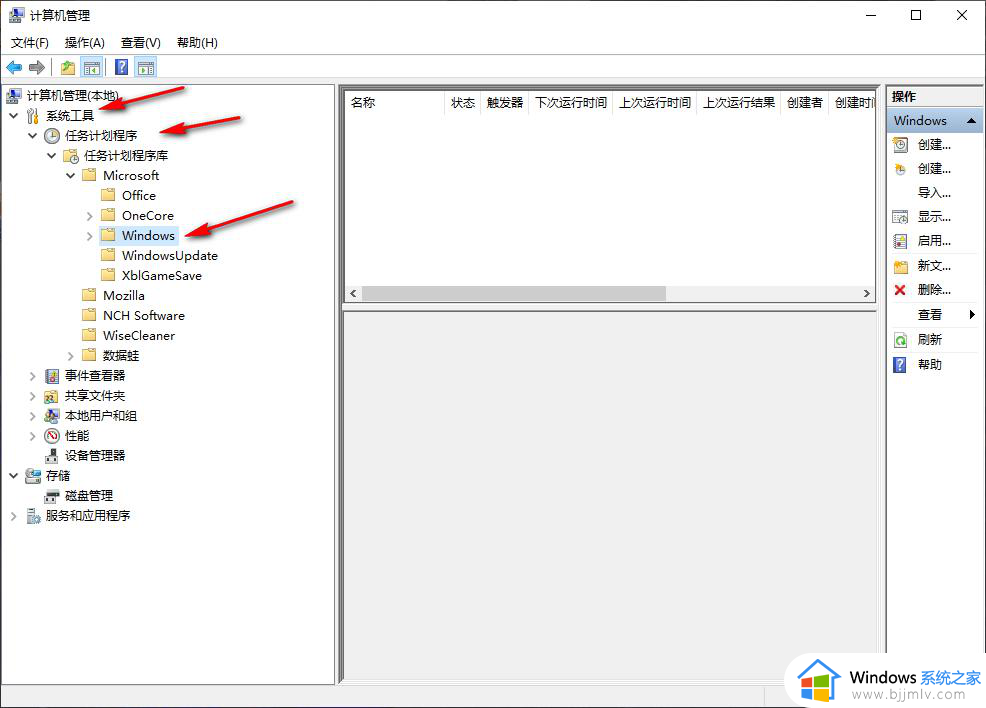Open the 操作(A) menu
Screen dimensions: 986x708
coord(84,43)
